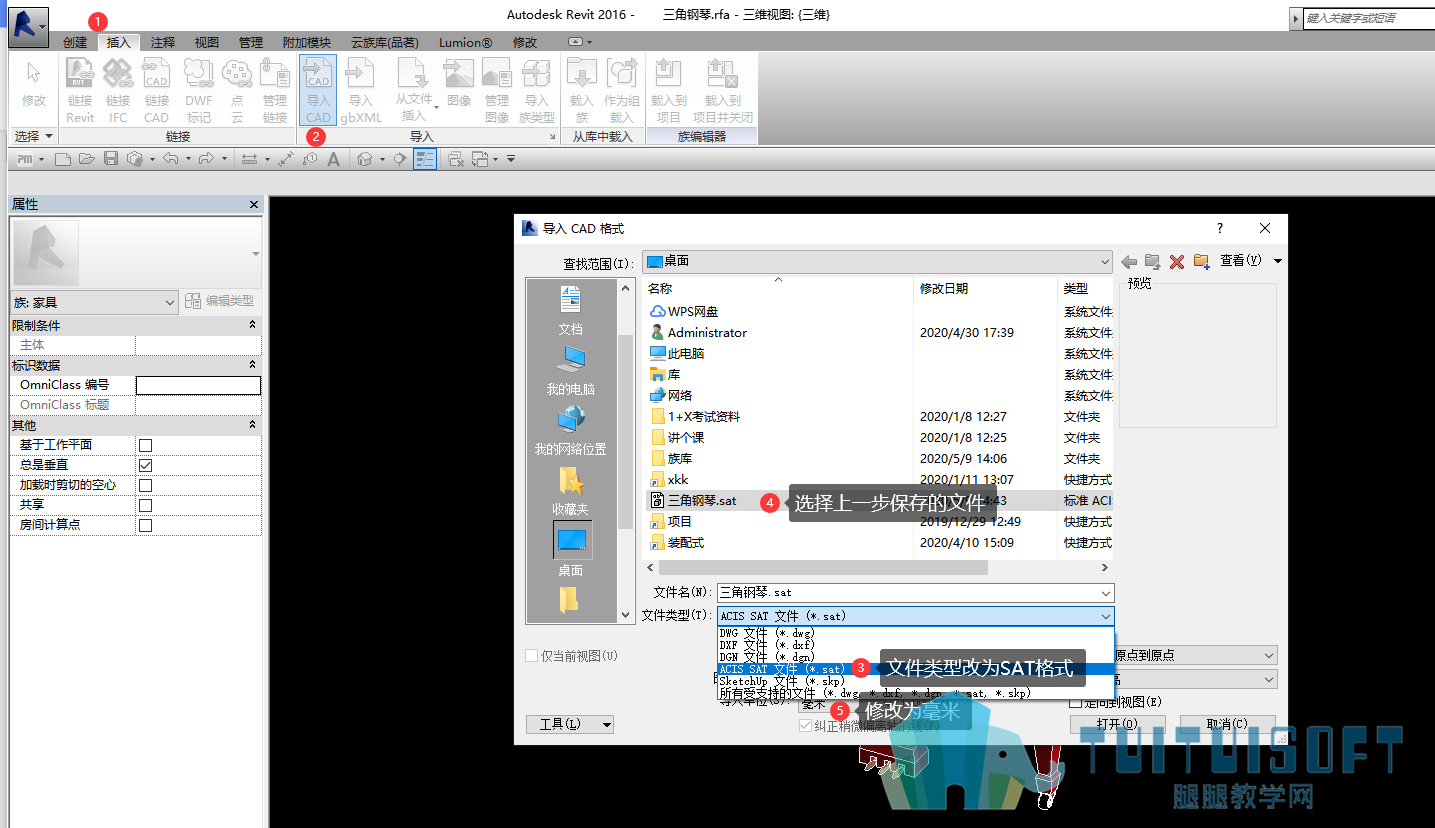Select the 导入 gbXML tool
This screenshot has height=828, width=1435.
tap(361, 90)
